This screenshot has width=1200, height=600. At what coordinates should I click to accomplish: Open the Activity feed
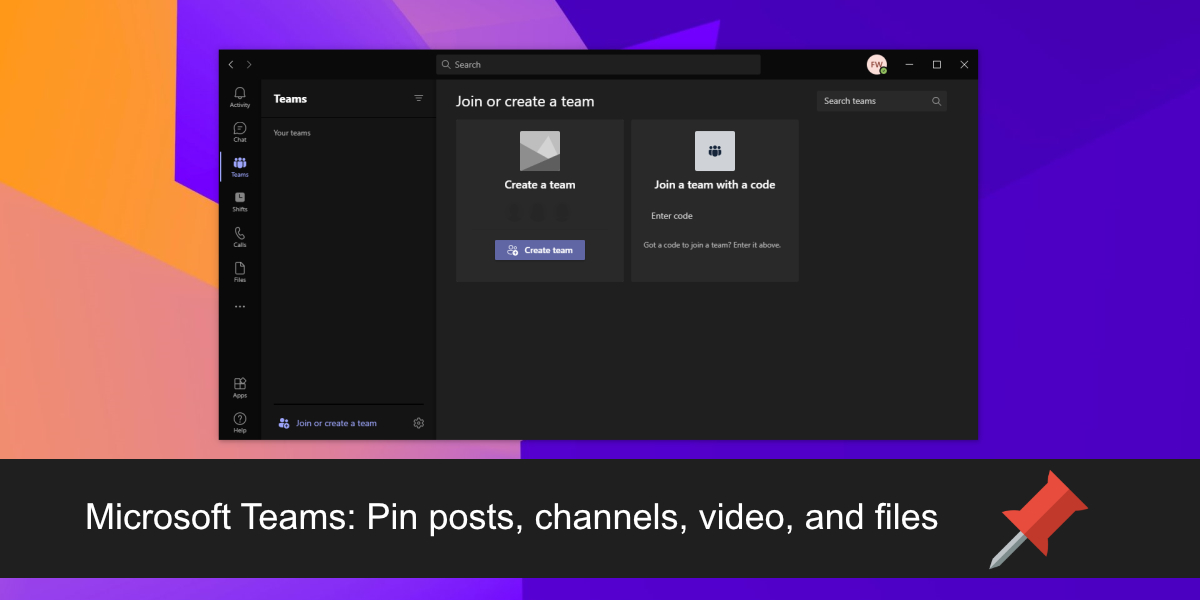tap(239, 95)
